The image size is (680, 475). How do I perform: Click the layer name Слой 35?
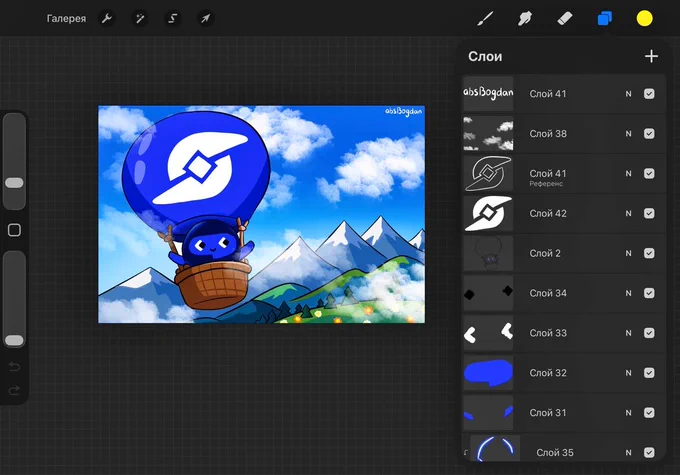(x=555, y=452)
